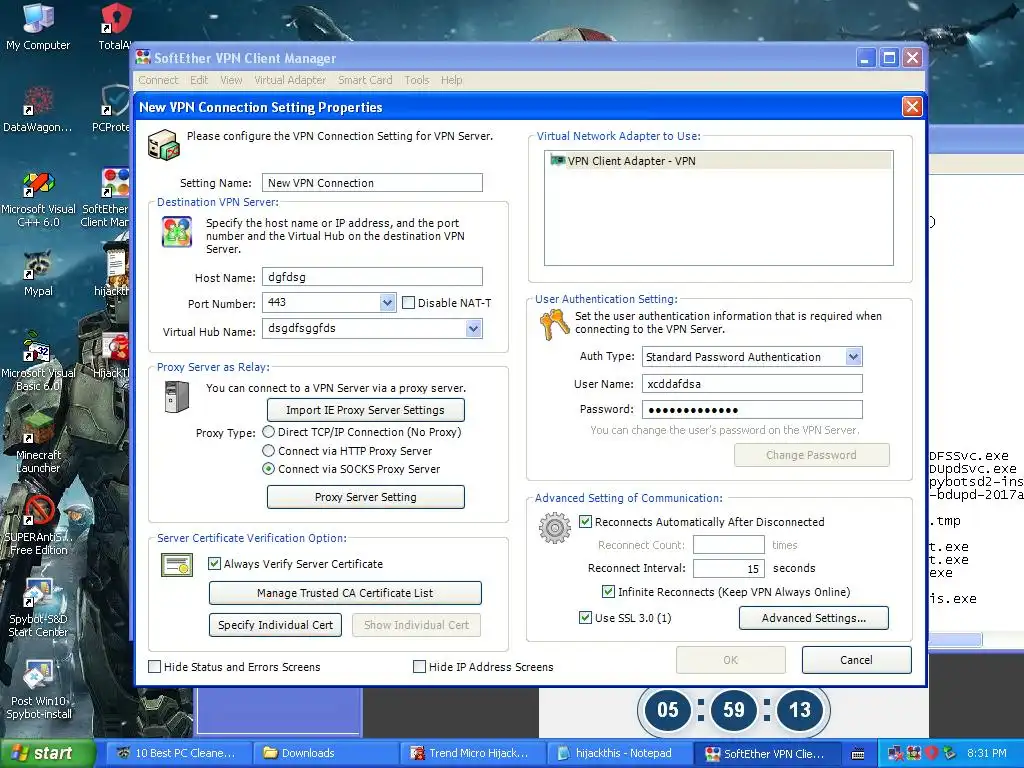Click the Host Name input field
The image size is (1024, 768).
[372, 277]
